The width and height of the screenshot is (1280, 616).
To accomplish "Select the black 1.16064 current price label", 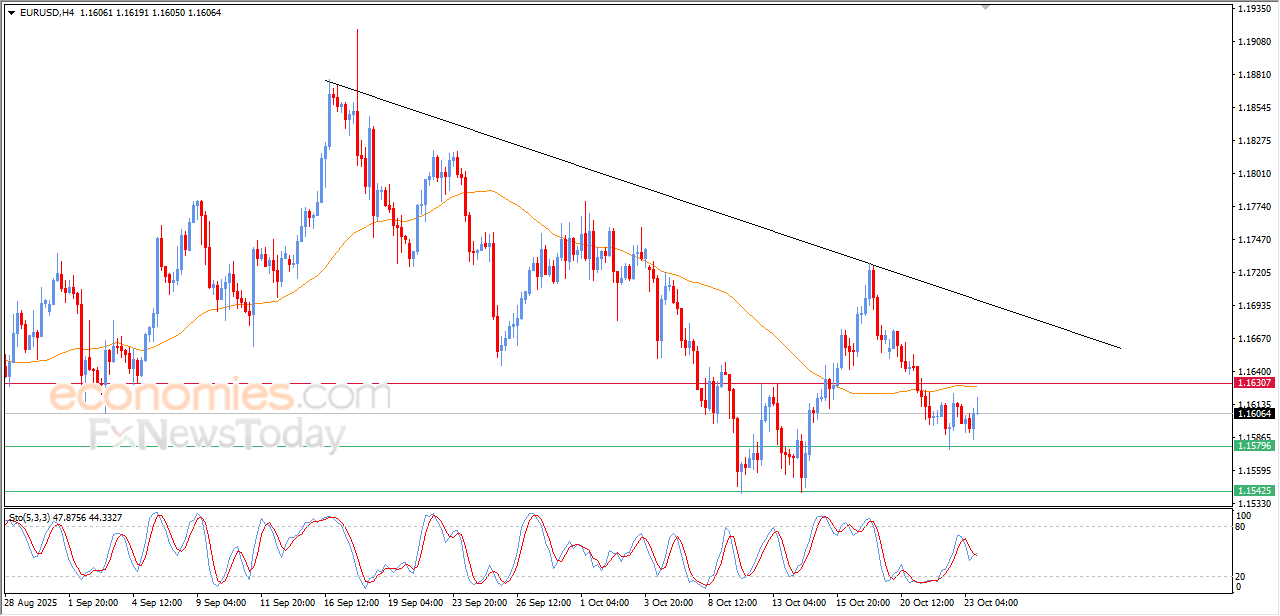I will [1253, 413].
